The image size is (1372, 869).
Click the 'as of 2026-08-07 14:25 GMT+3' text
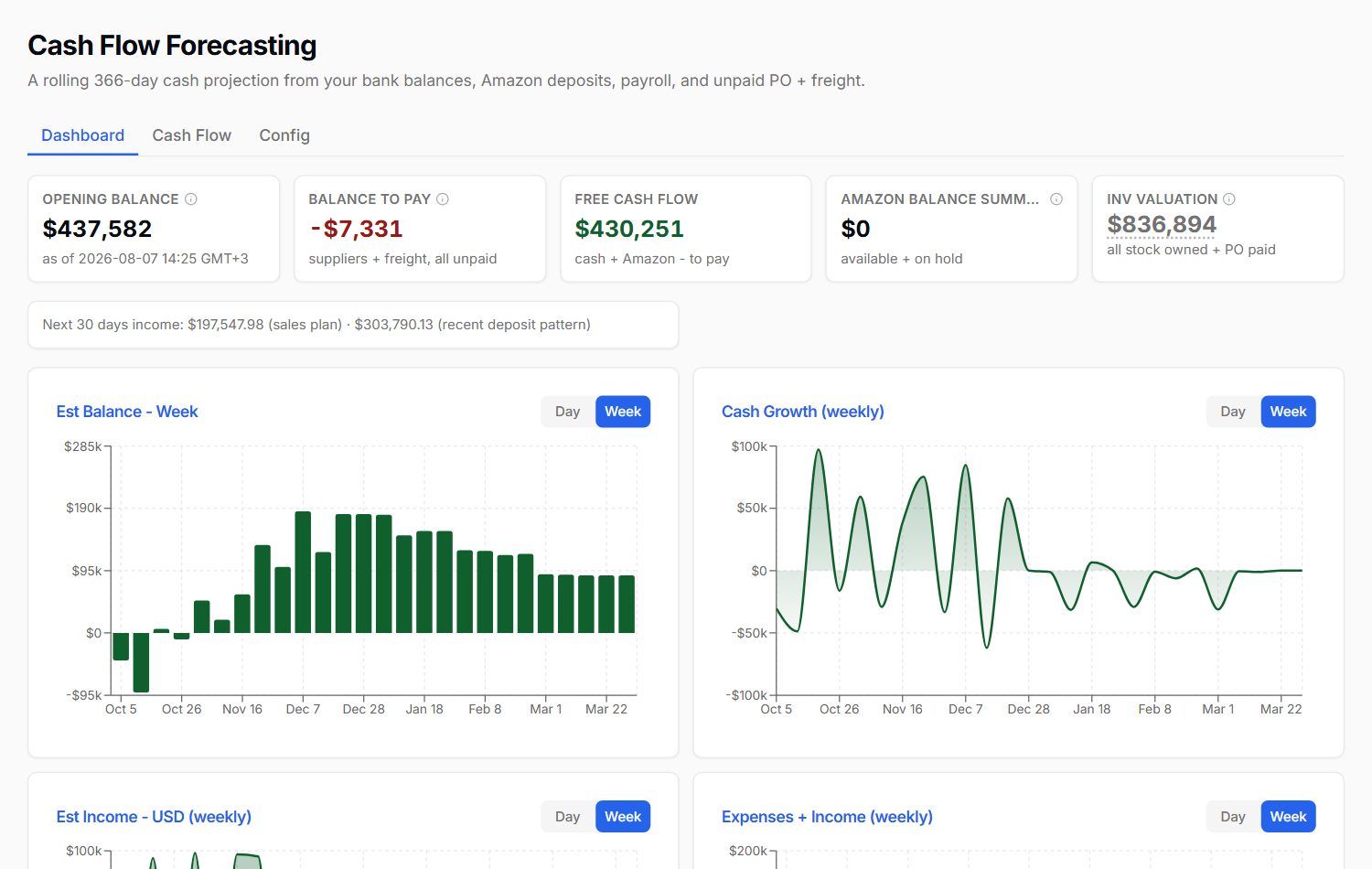pos(145,259)
